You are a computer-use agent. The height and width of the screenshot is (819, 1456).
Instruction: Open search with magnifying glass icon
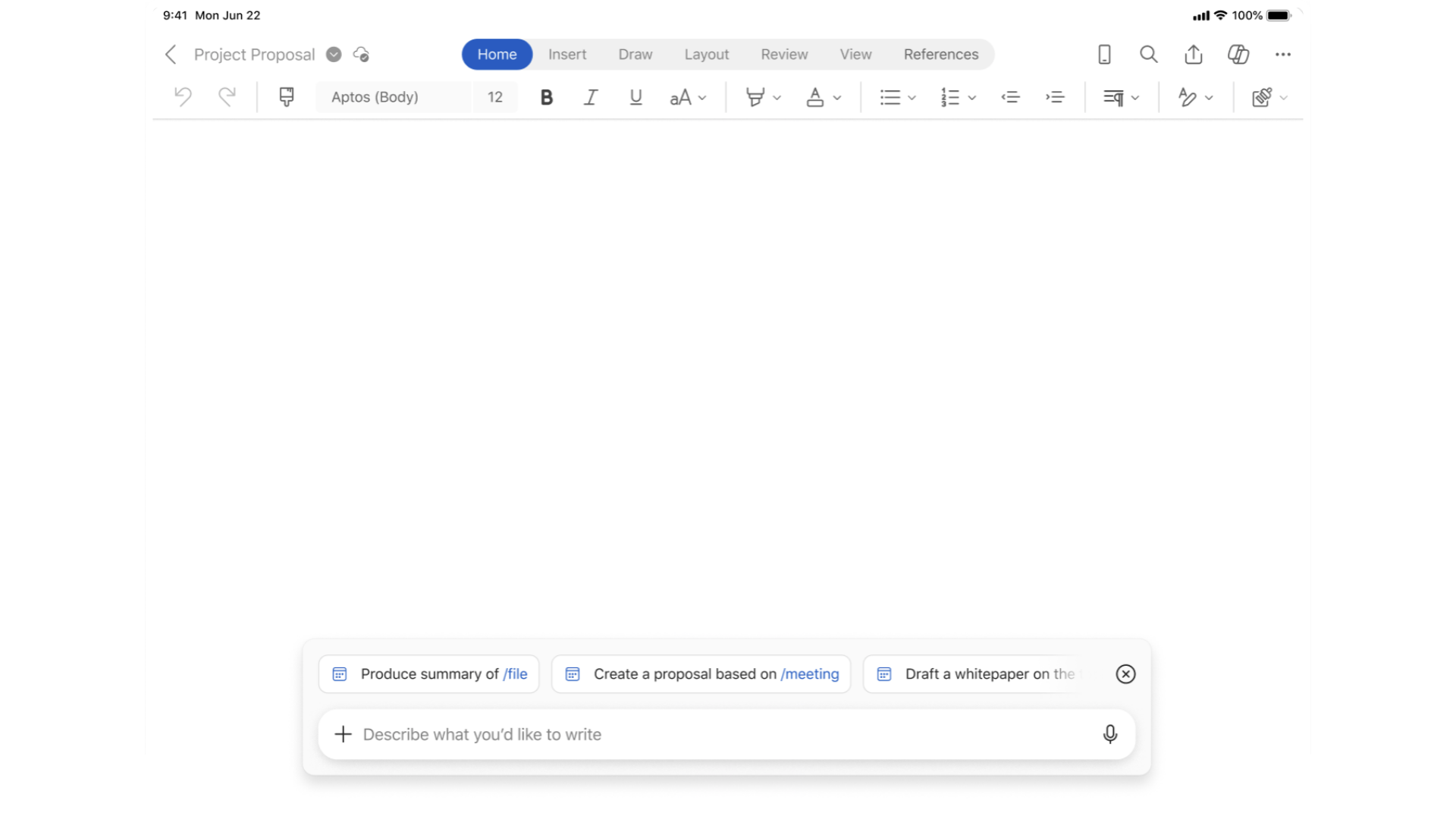(x=1149, y=54)
